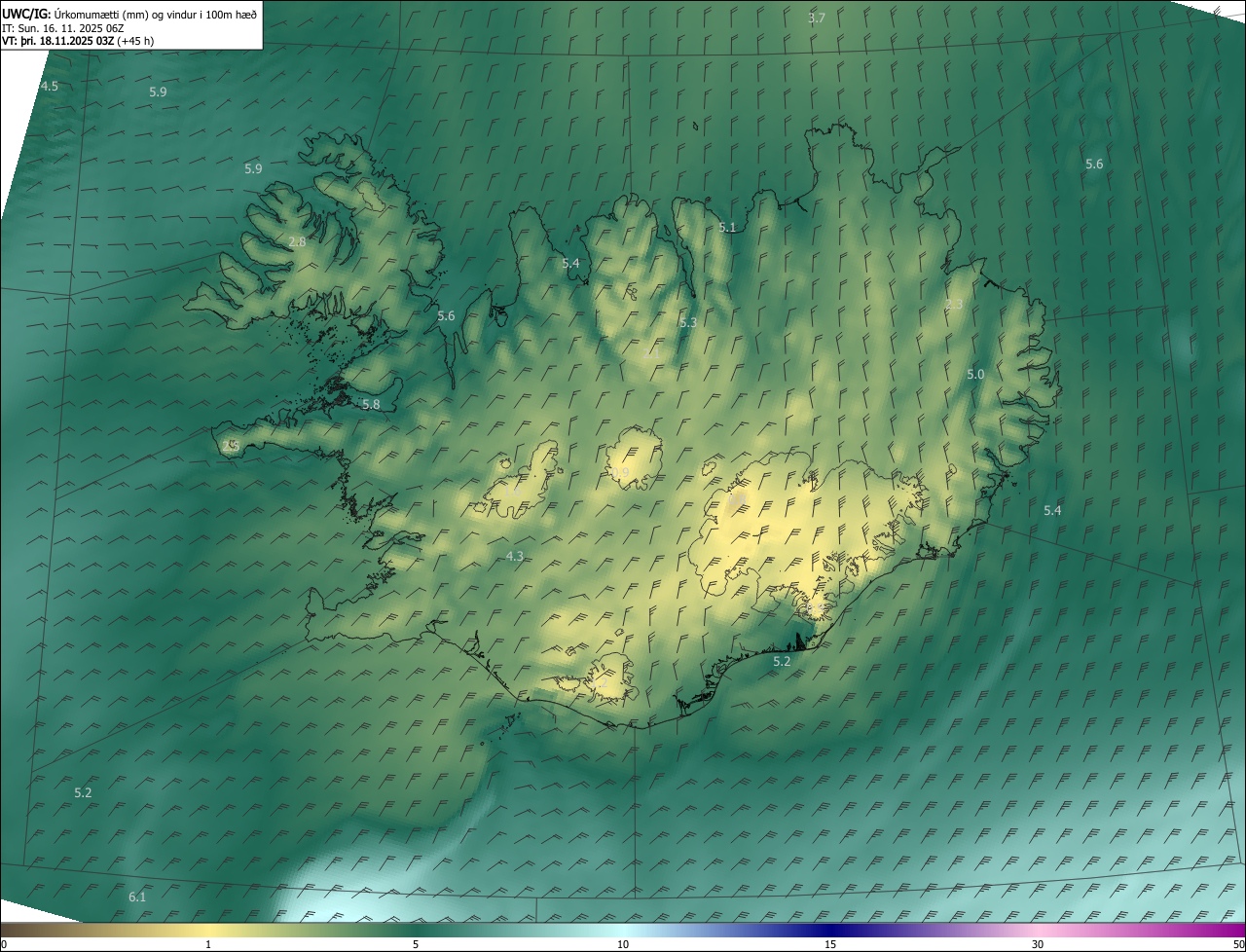The image size is (1246, 952).
Task: Click the 2.3 value label
Action: coord(954,305)
